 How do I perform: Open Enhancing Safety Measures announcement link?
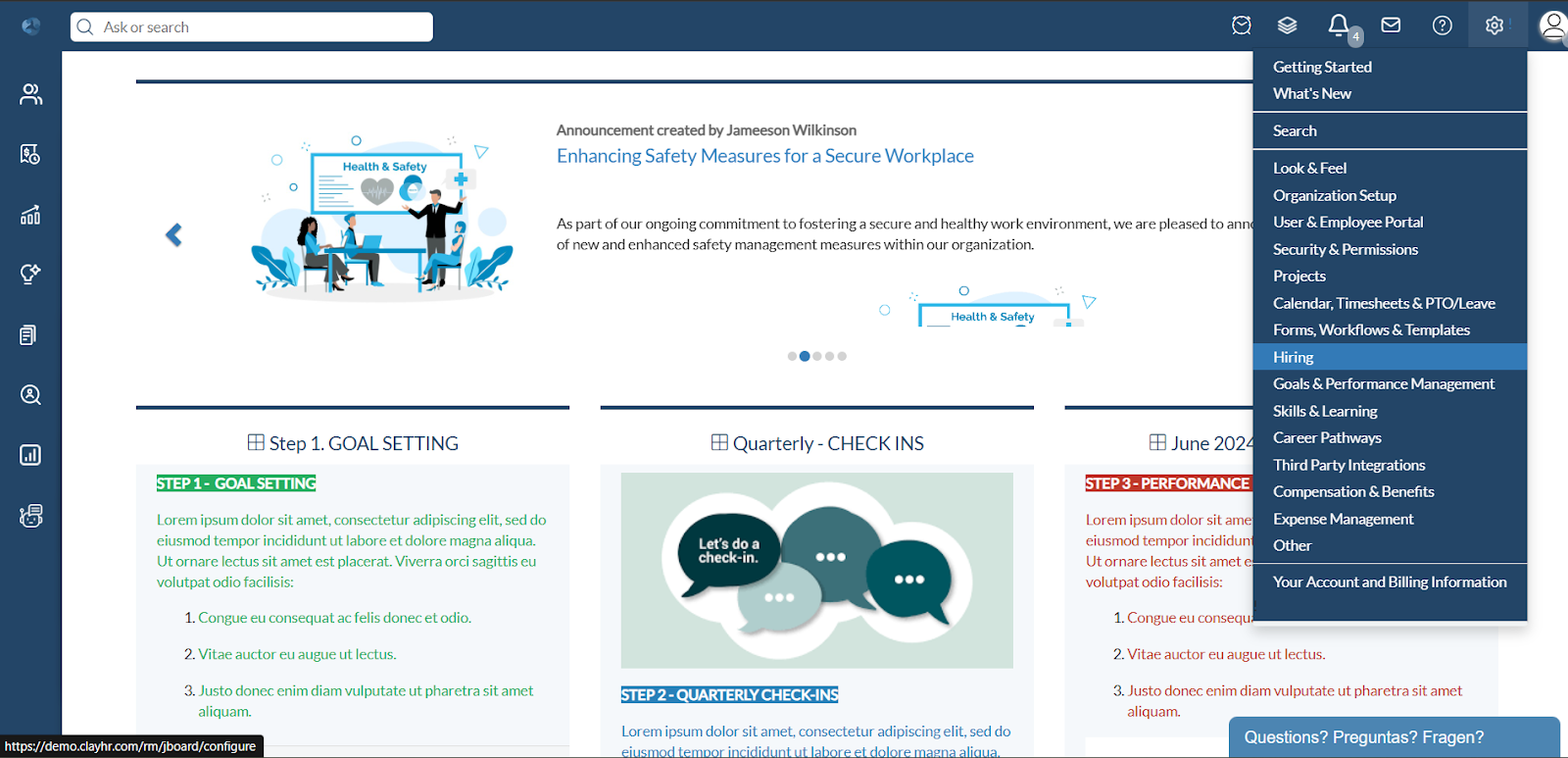(765, 156)
